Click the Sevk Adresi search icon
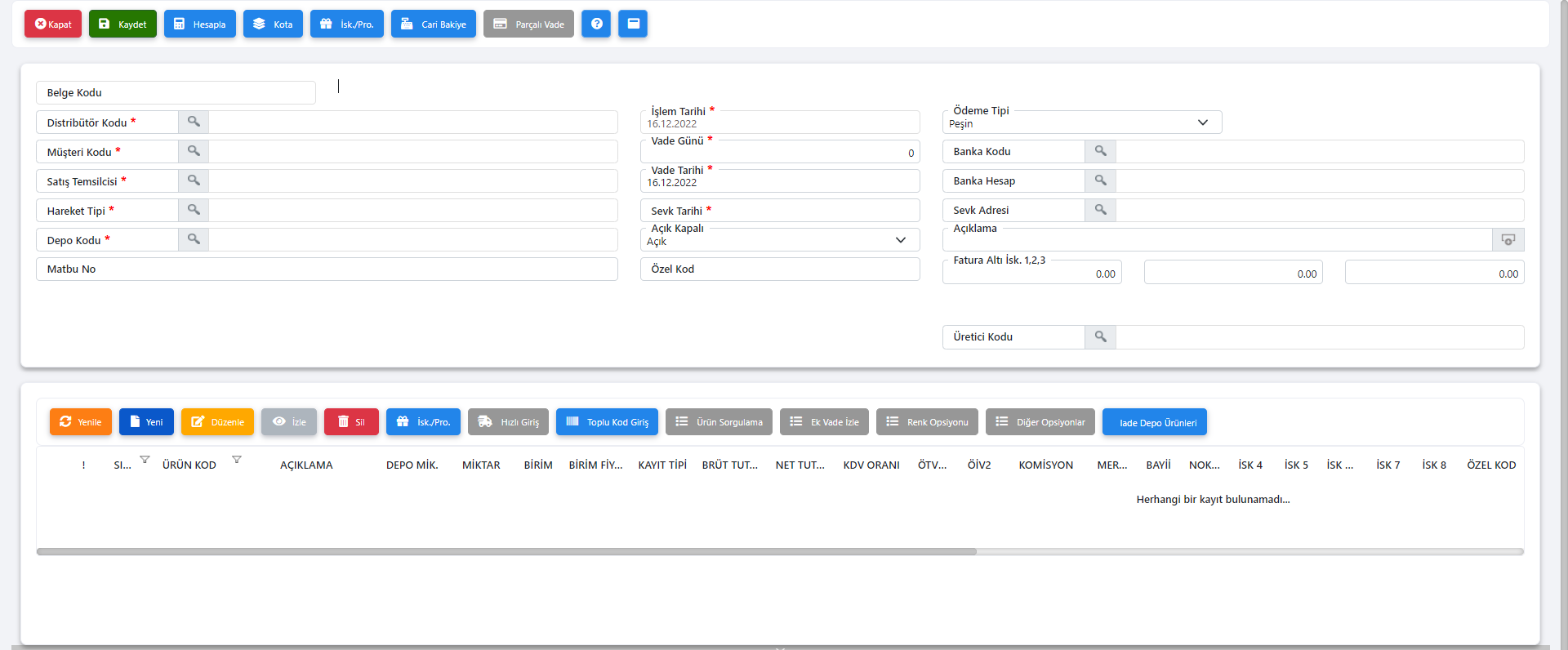Viewport: 1568px width, 650px height. pos(1100,210)
